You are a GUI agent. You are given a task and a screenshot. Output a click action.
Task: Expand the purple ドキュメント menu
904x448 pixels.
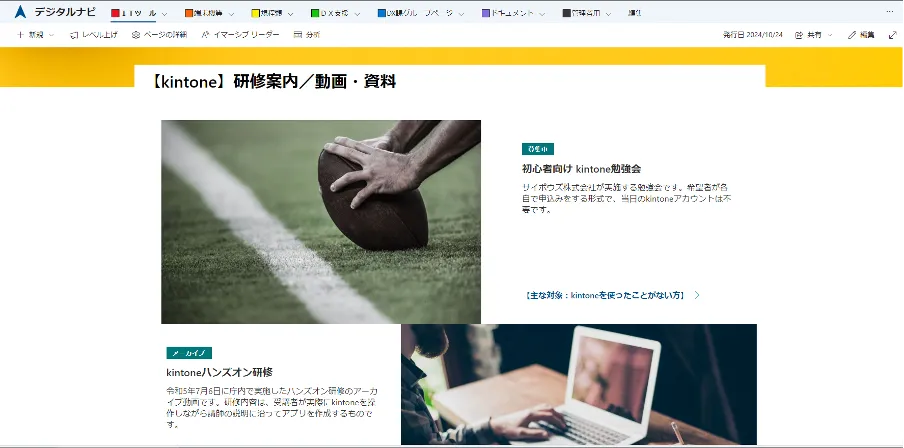click(x=514, y=14)
